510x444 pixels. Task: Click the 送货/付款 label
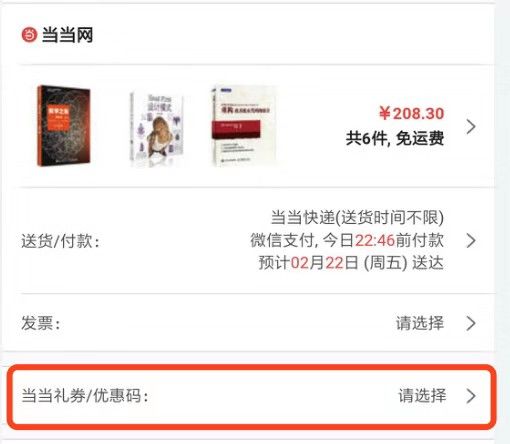coord(60,241)
